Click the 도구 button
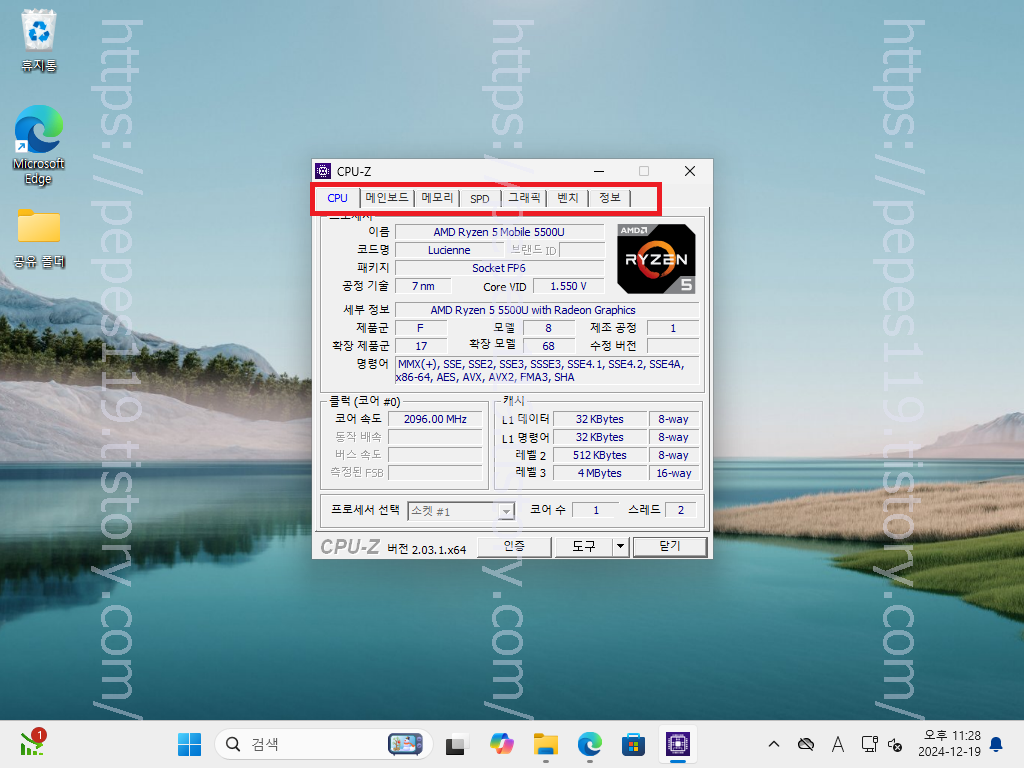Viewport: 1024px width, 768px height. coord(583,547)
